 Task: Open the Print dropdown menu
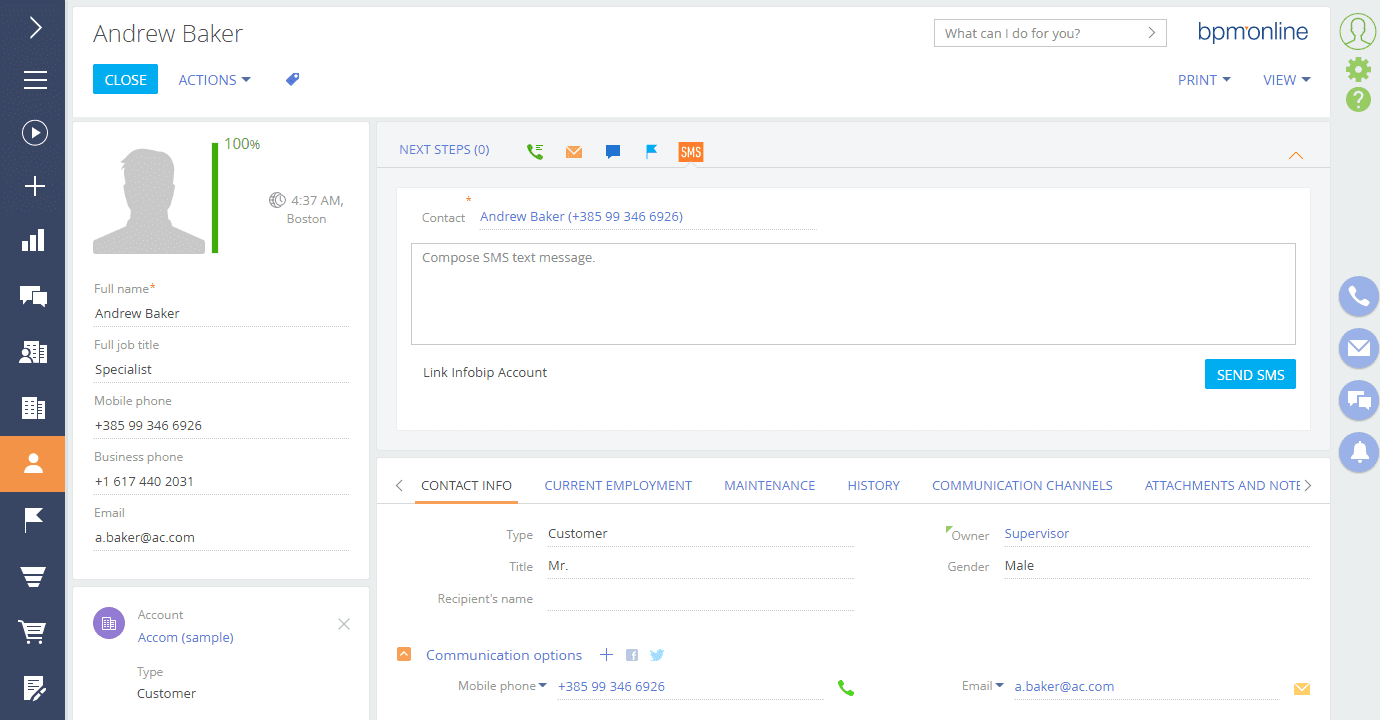[x=1203, y=80]
